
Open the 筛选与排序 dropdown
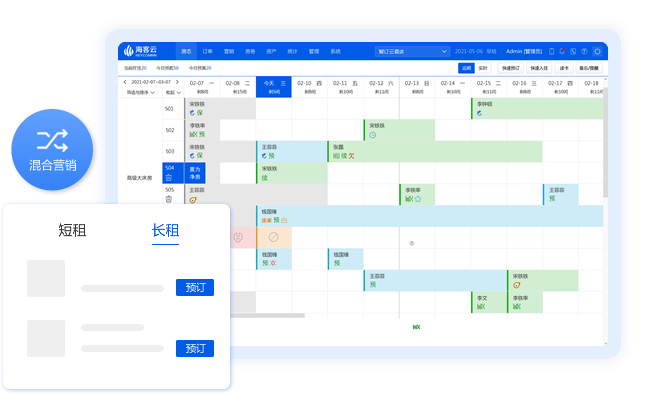coord(141,92)
